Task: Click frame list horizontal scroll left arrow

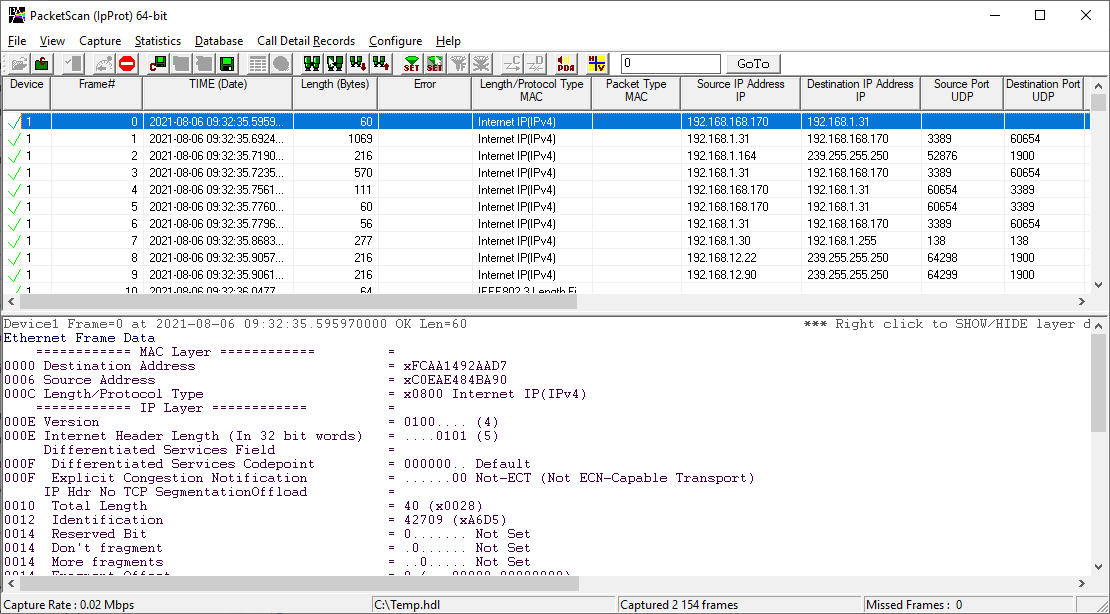Action: coord(11,302)
